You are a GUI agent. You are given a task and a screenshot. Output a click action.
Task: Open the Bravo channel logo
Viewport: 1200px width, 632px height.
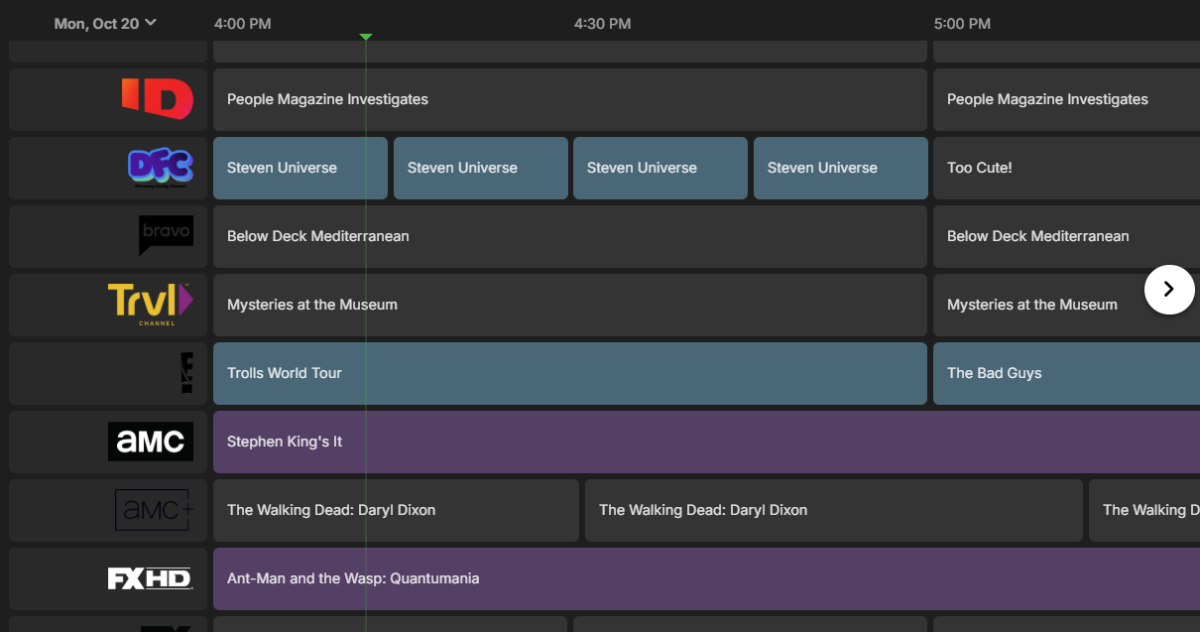(165, 236)
